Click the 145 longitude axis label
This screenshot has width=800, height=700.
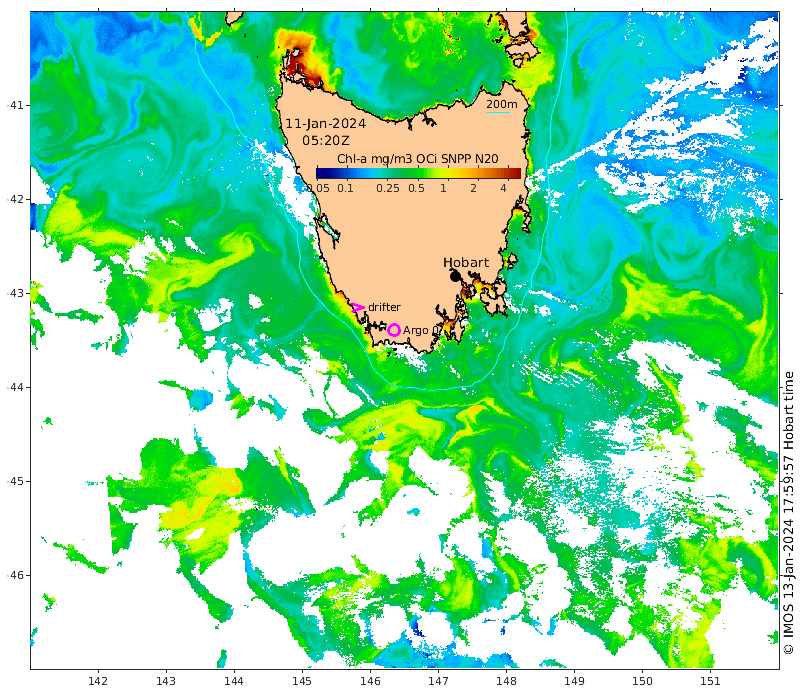pos(302,681)
